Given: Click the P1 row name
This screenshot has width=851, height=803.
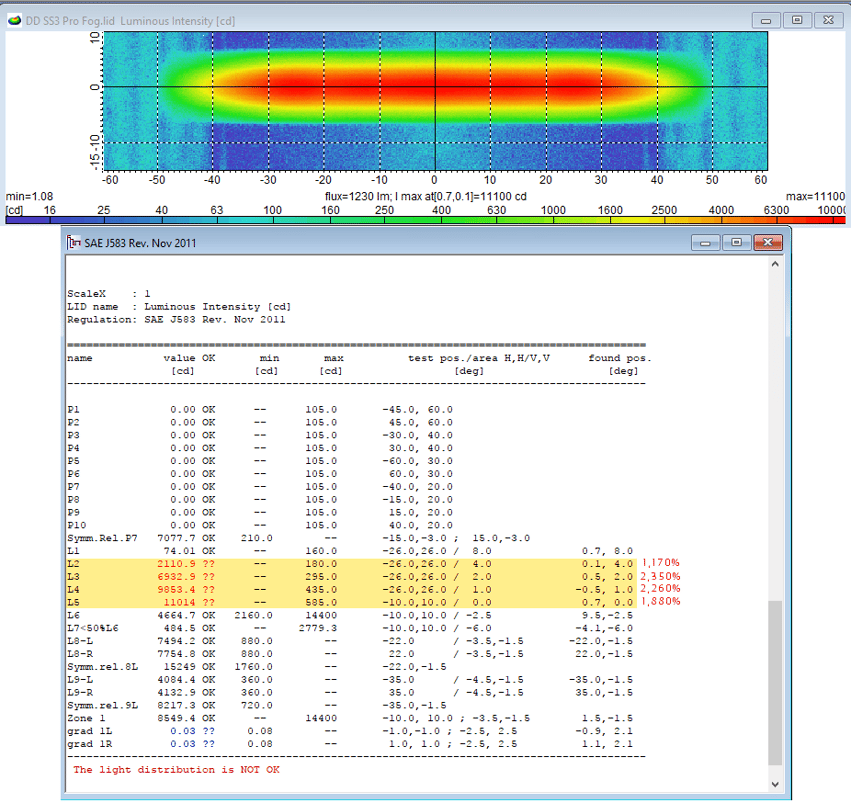Looking at the screenshot, I should coord(73,410).
